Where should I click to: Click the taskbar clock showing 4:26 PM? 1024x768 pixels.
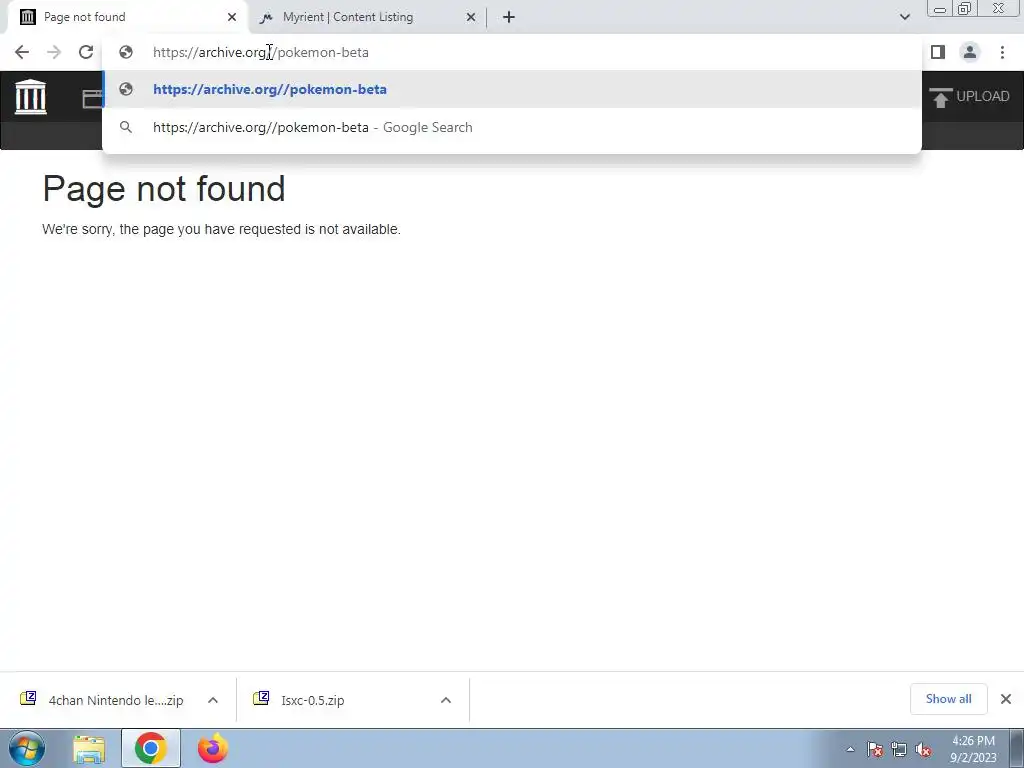[973, 749]
